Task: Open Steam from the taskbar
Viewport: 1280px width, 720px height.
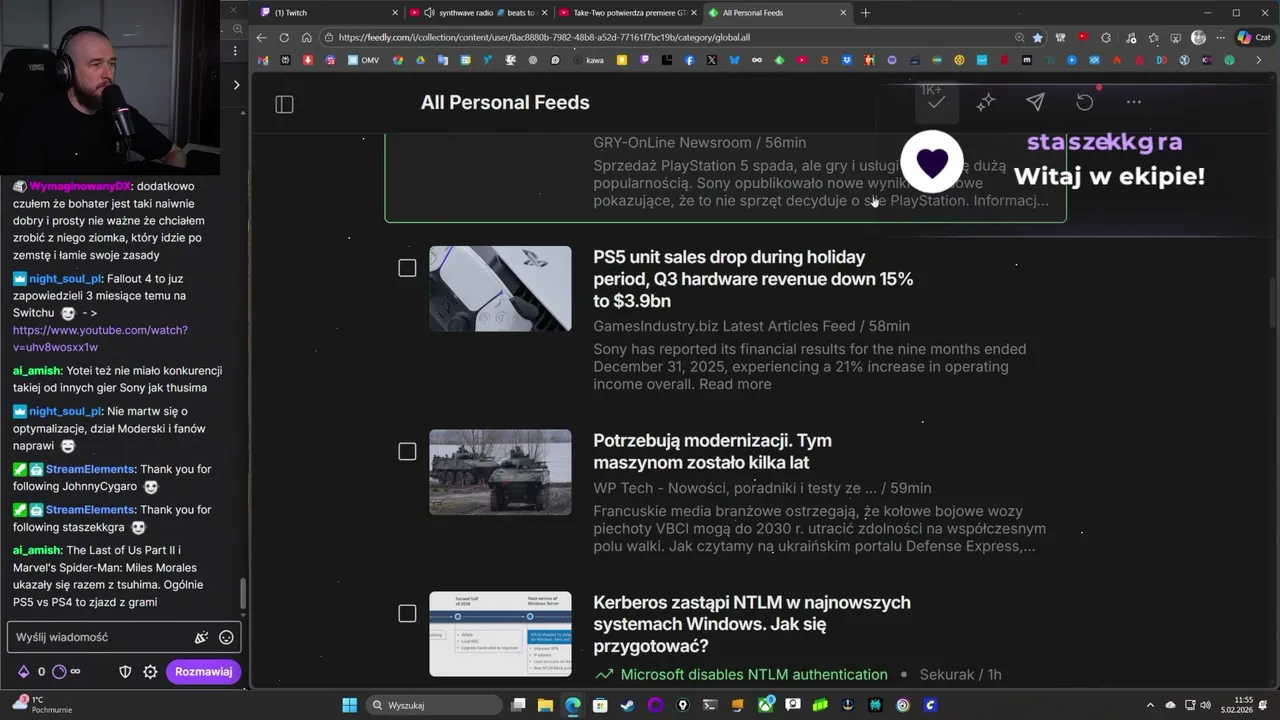Action: point(627,705)
